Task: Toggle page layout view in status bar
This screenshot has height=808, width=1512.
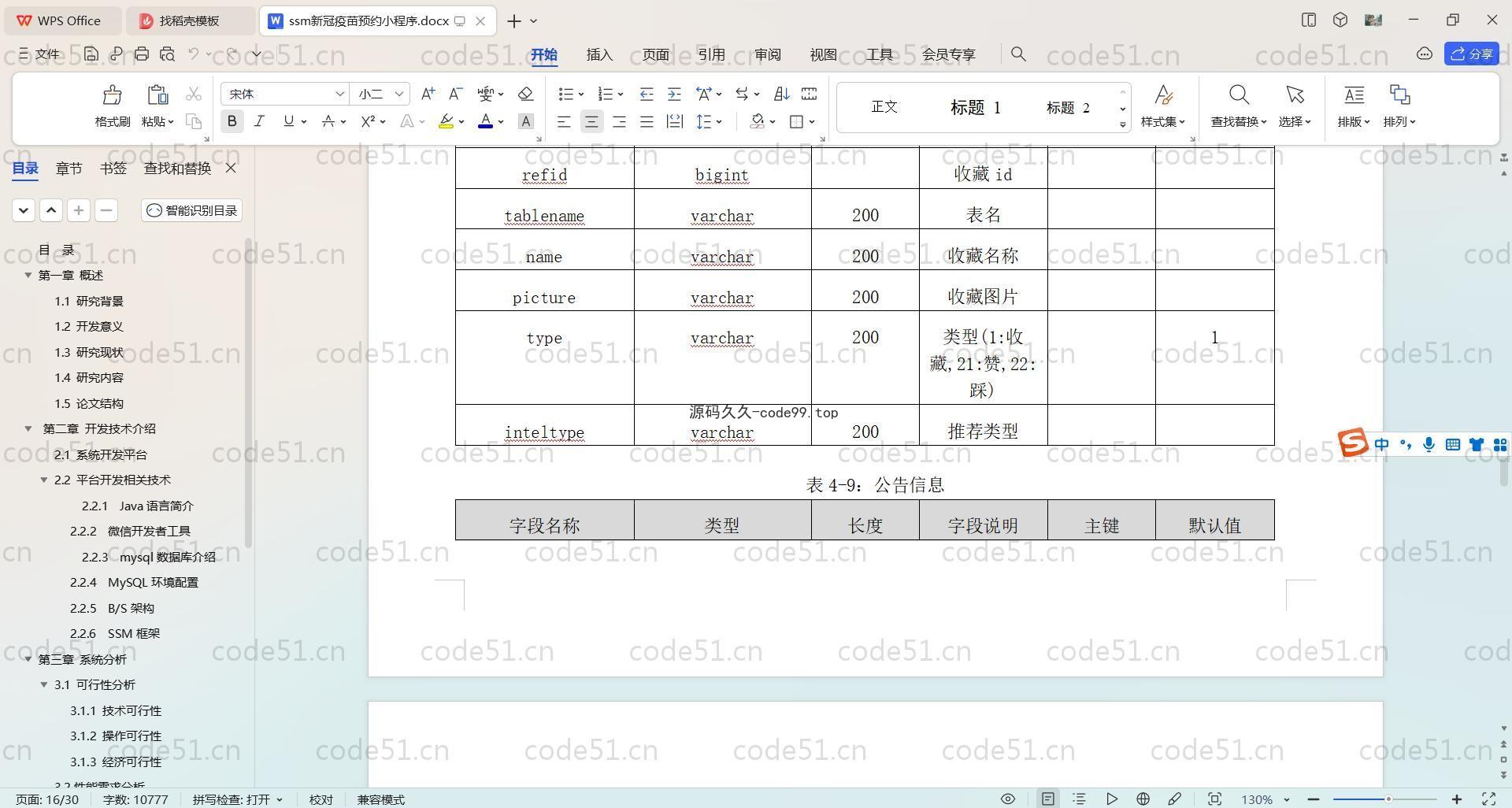Action: [1048, 799]
